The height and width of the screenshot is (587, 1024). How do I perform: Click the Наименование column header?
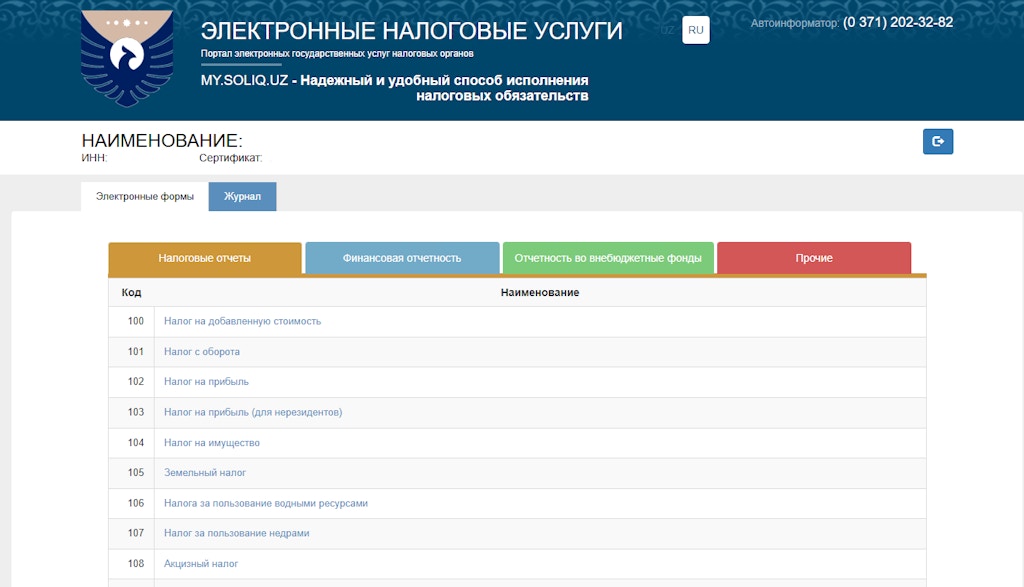[540, 292]
